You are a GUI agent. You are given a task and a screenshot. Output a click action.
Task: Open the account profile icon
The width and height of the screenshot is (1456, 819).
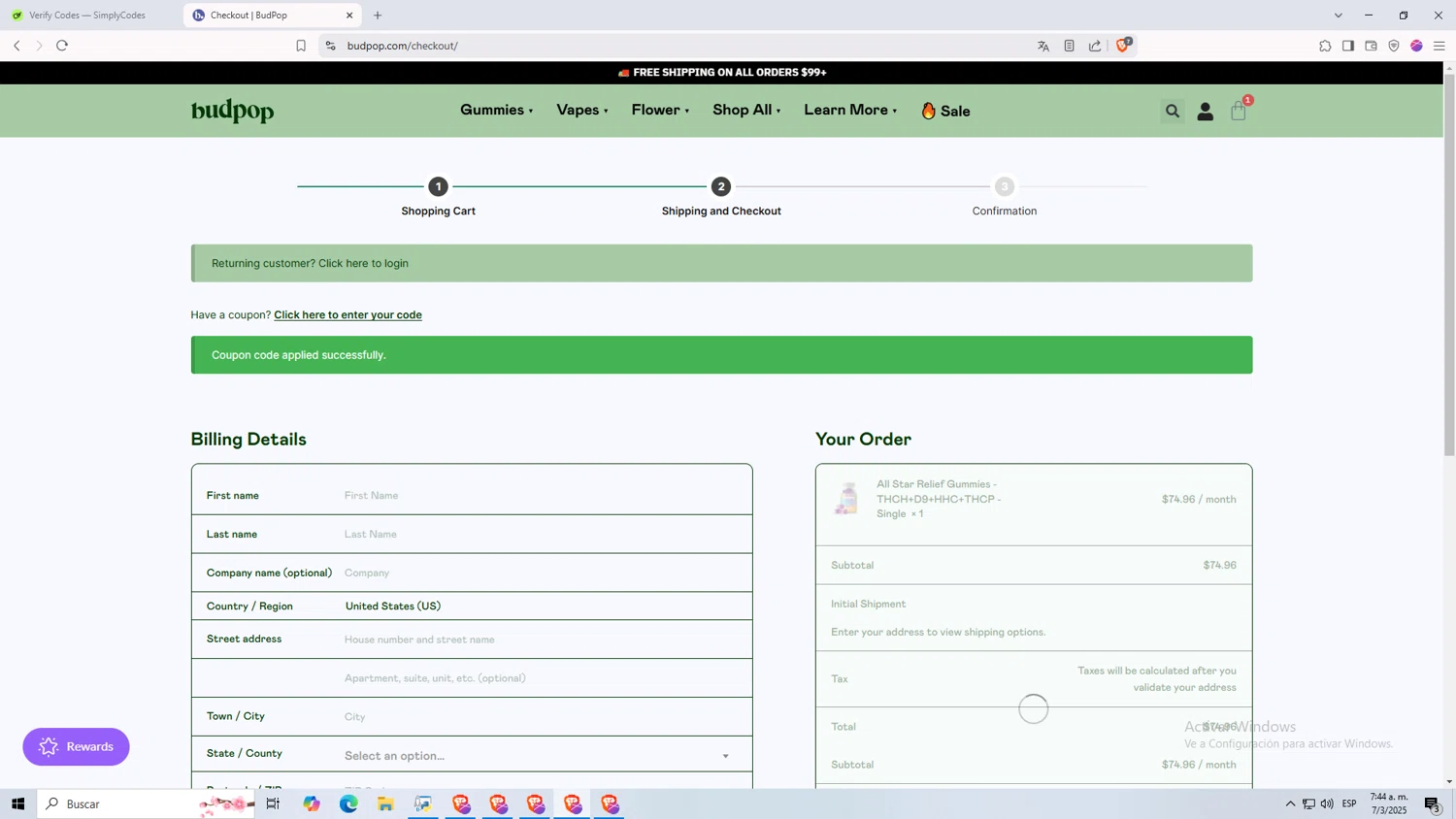tap(1205, 112)
